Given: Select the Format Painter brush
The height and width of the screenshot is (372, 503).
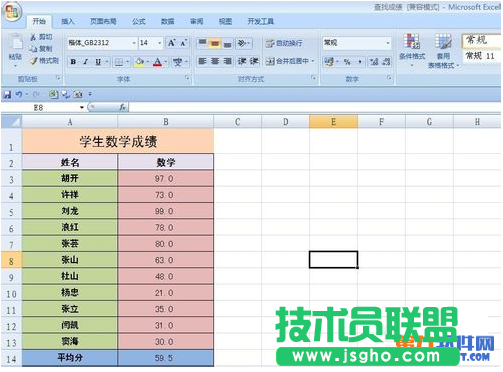Looking at the screenshot, I should (x=33, y=61).
